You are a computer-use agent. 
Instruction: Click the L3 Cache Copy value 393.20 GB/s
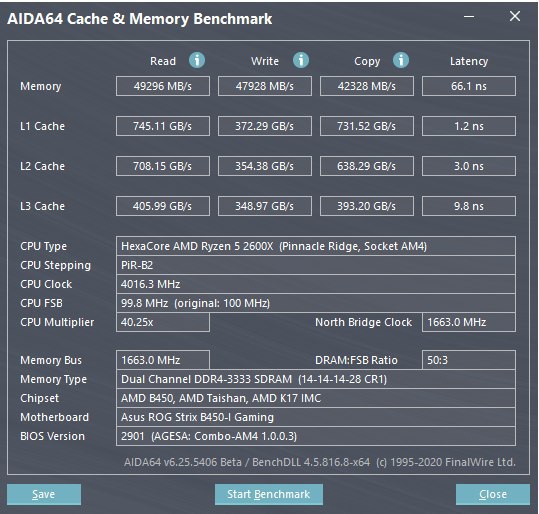coord(367,206)
